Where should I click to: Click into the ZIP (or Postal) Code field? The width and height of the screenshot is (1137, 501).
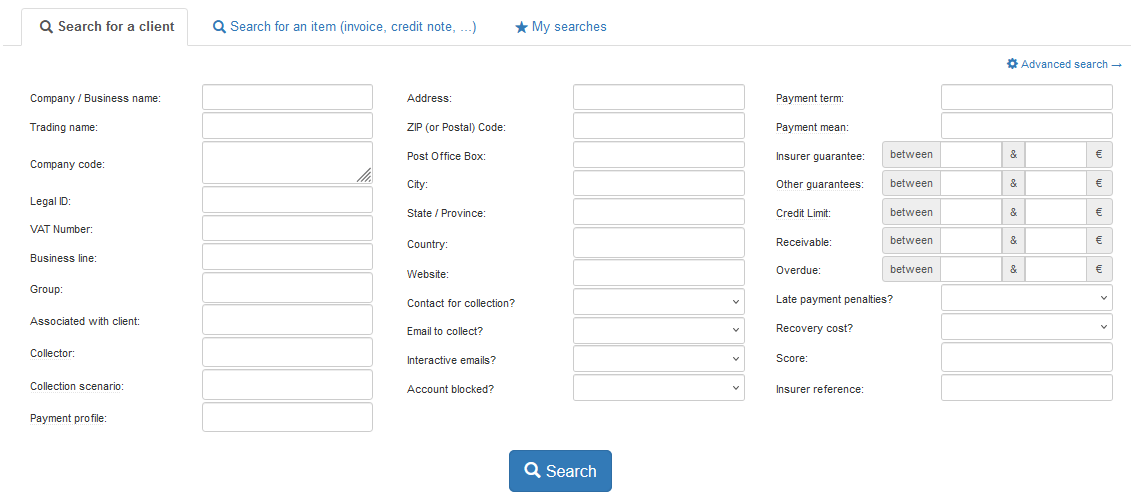tap(659, 126)
